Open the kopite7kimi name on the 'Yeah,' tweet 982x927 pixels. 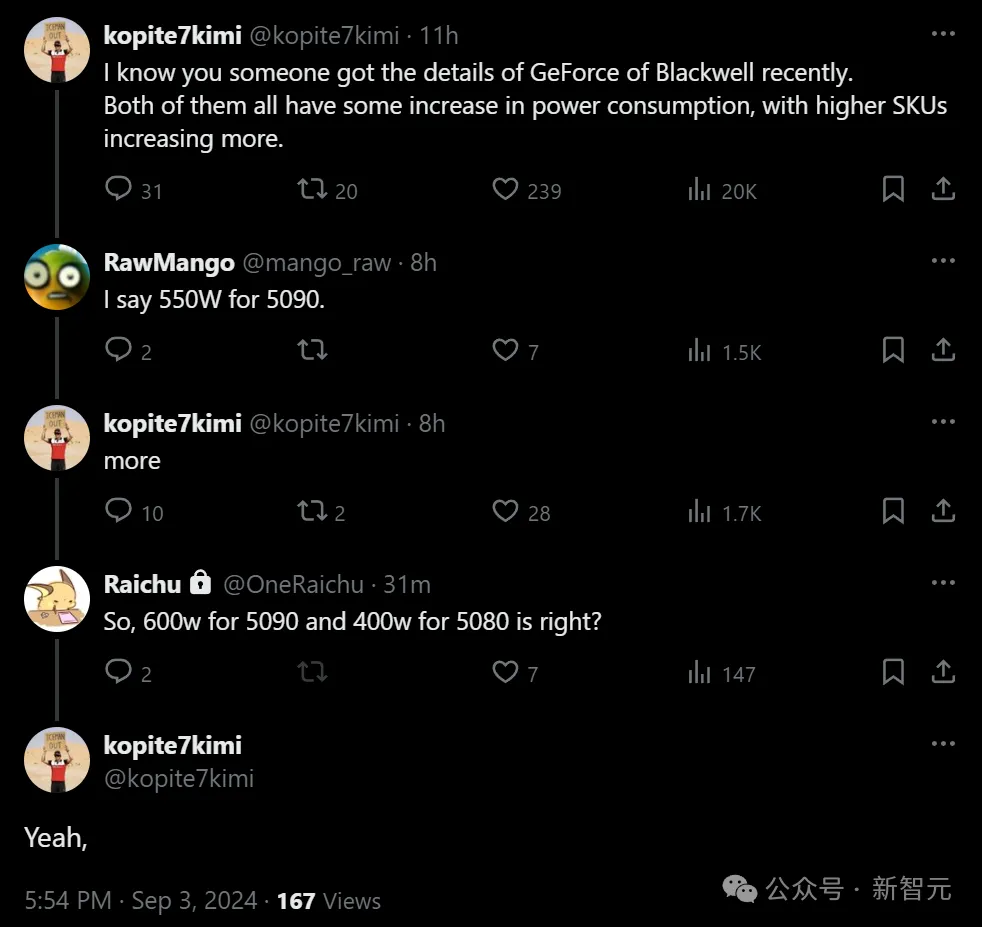coord(172,745)
